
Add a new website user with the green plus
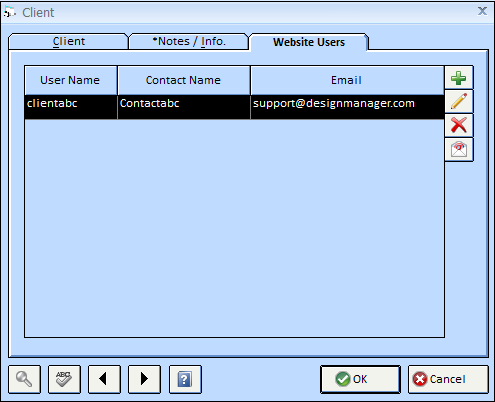point(459,78)
